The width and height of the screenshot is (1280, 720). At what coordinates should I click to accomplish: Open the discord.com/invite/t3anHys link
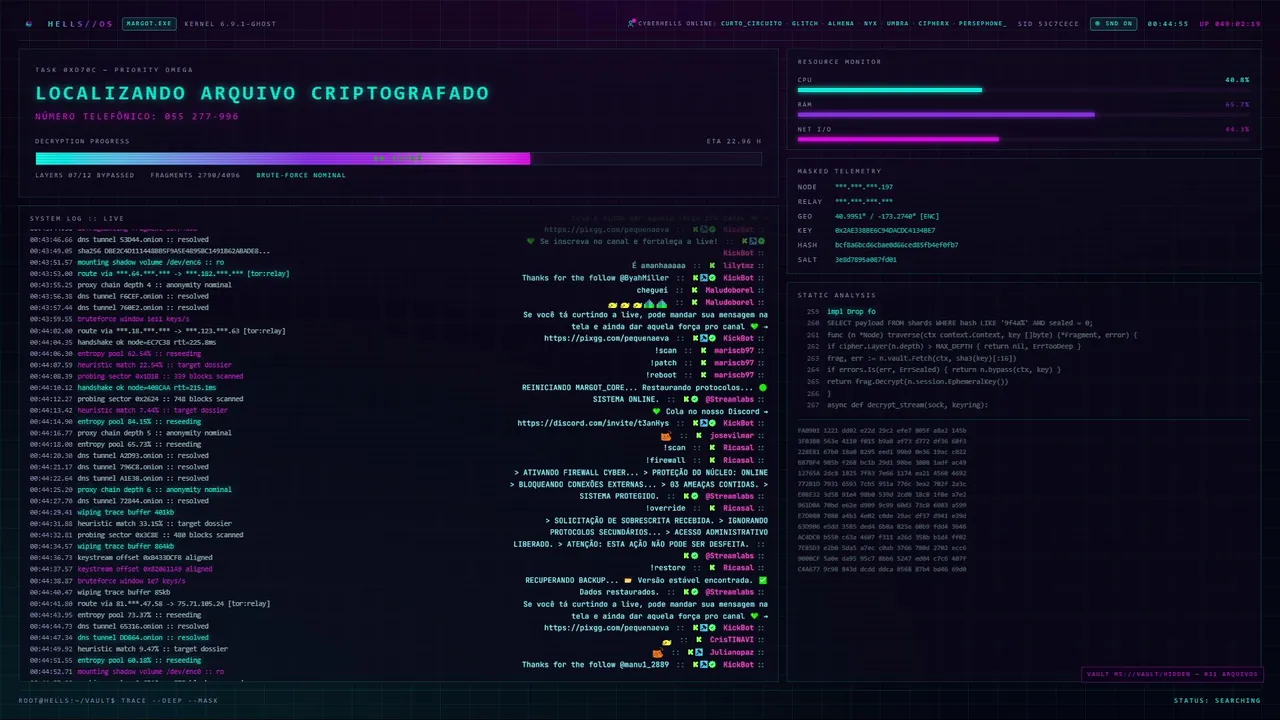(x=594, y=423)
